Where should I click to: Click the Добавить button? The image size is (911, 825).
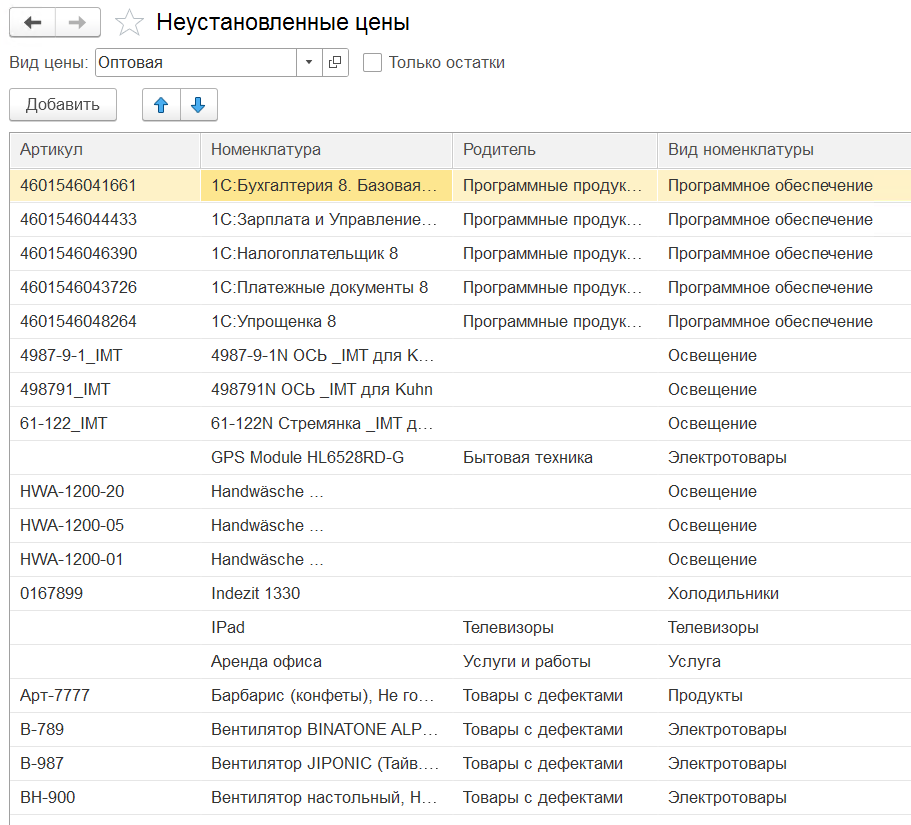[x=63, y=105]
